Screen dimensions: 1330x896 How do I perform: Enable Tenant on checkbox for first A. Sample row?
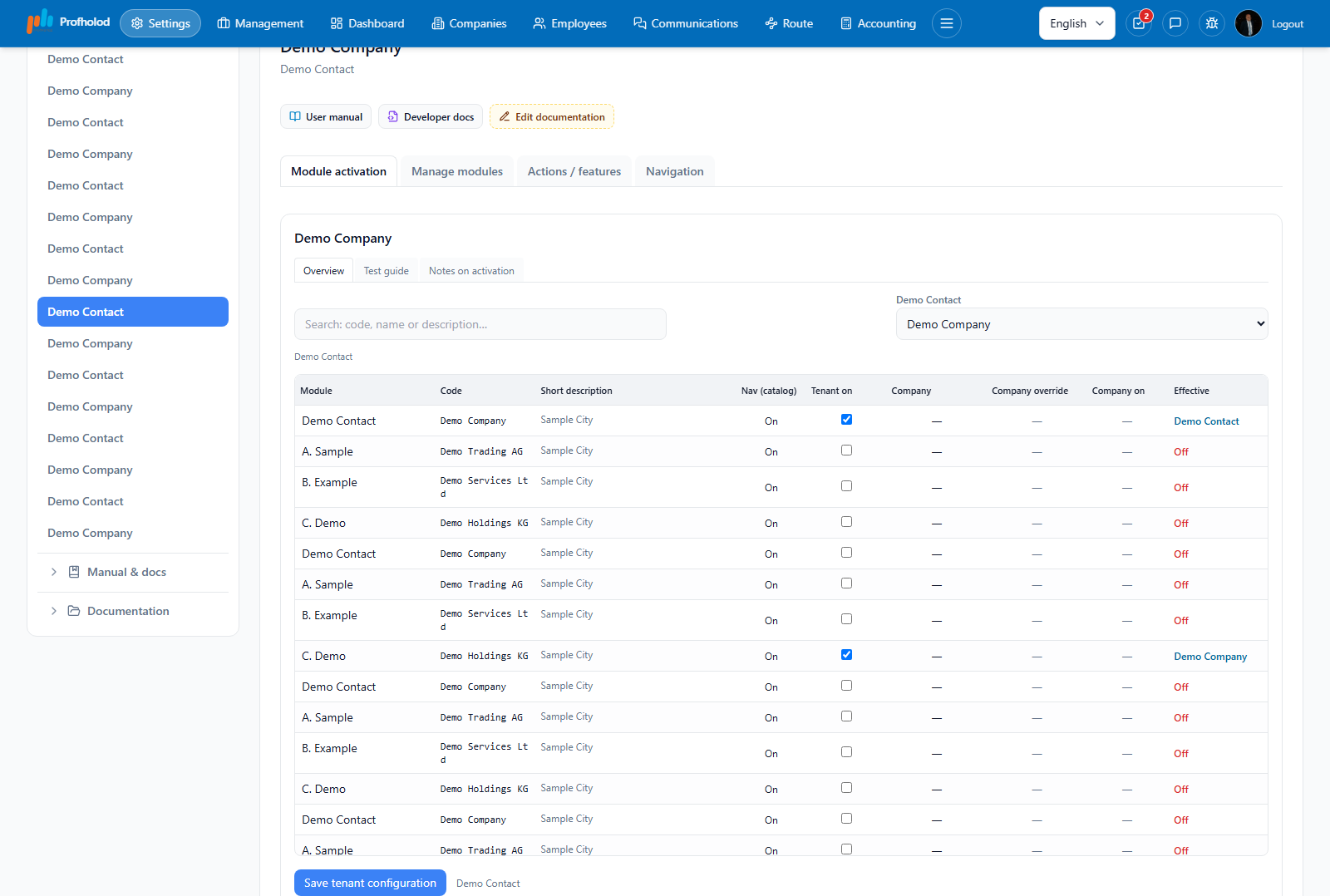(846, 450)
